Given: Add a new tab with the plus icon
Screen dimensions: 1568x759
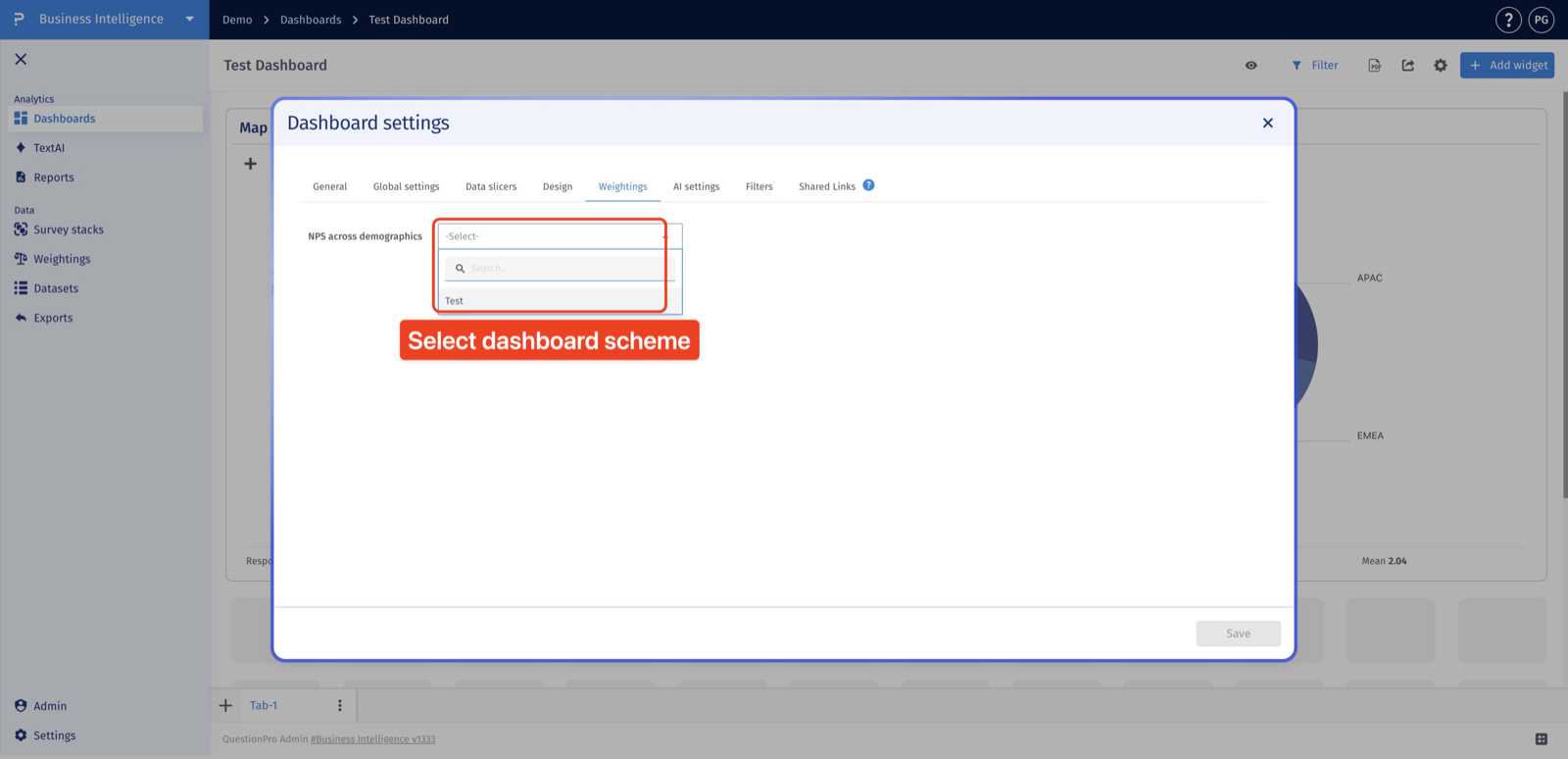Looking at the screenshot, I should point(225,706).
